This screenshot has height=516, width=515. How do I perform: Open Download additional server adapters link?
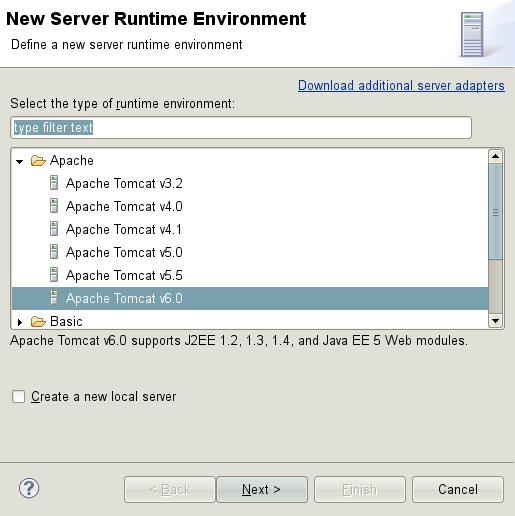click(x=401, y=86)
